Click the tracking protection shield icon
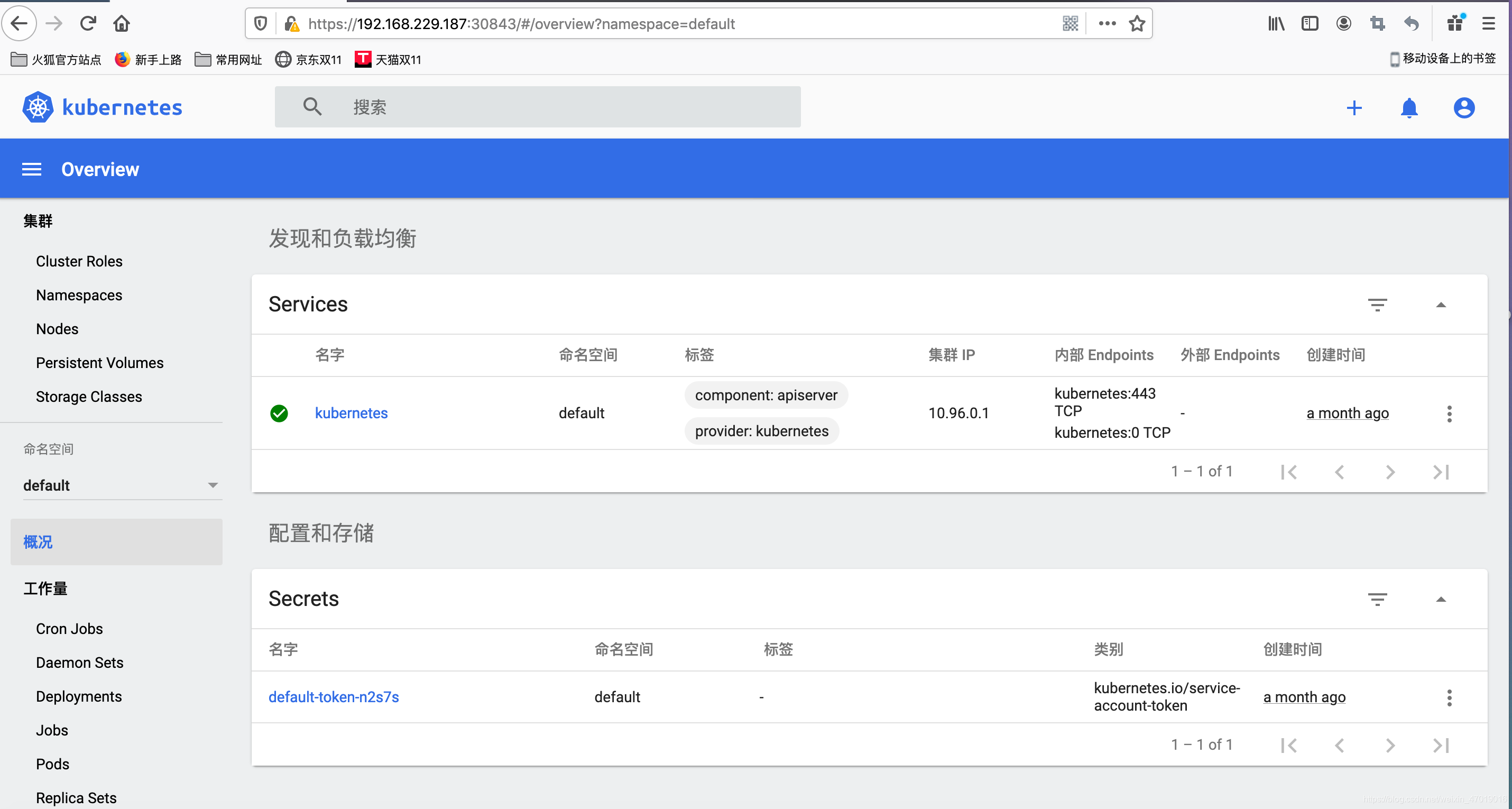The image size is (1512, 809). click(261, 23)
